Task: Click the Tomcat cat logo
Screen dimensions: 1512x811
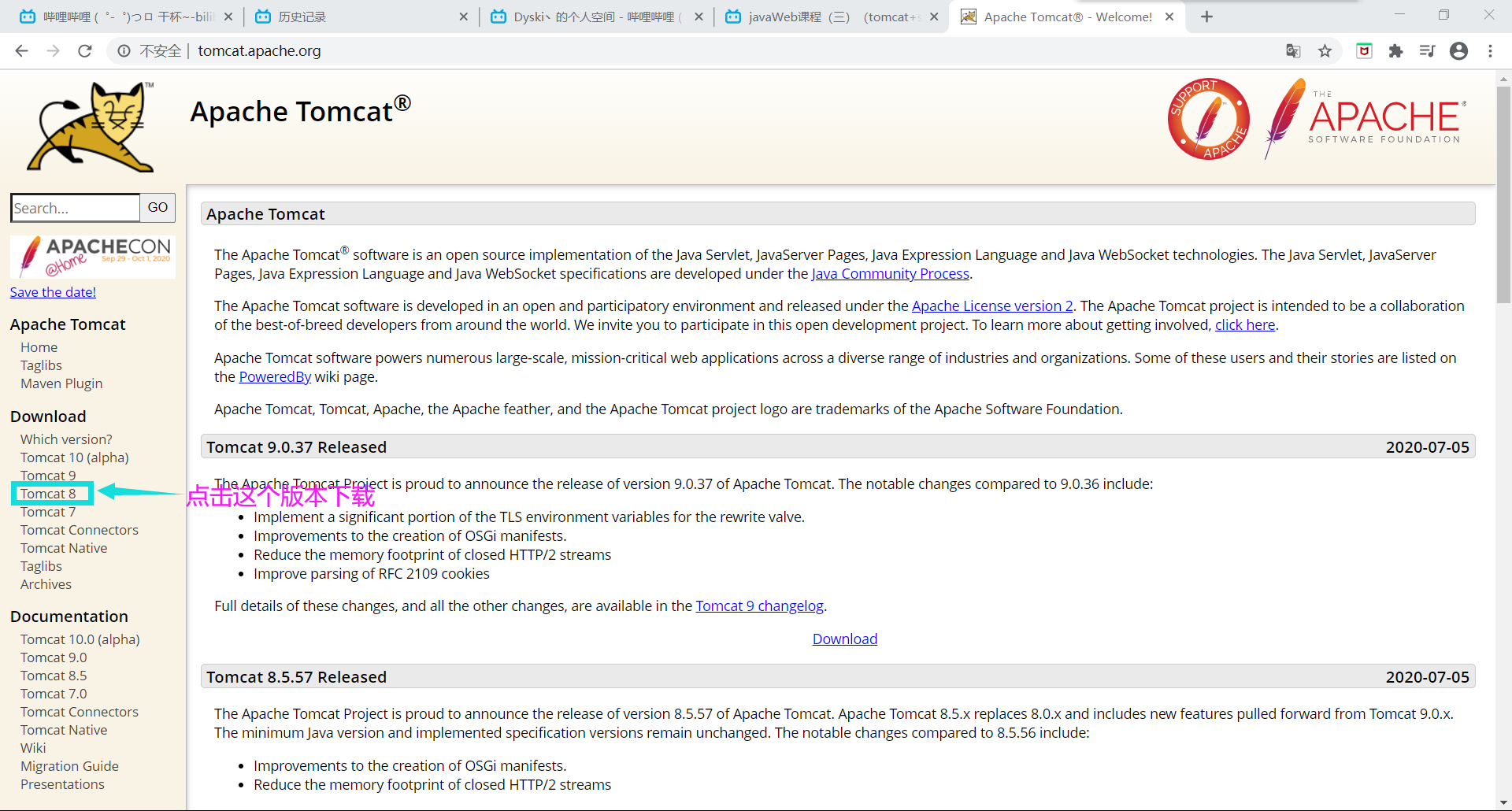Action: 91,127
